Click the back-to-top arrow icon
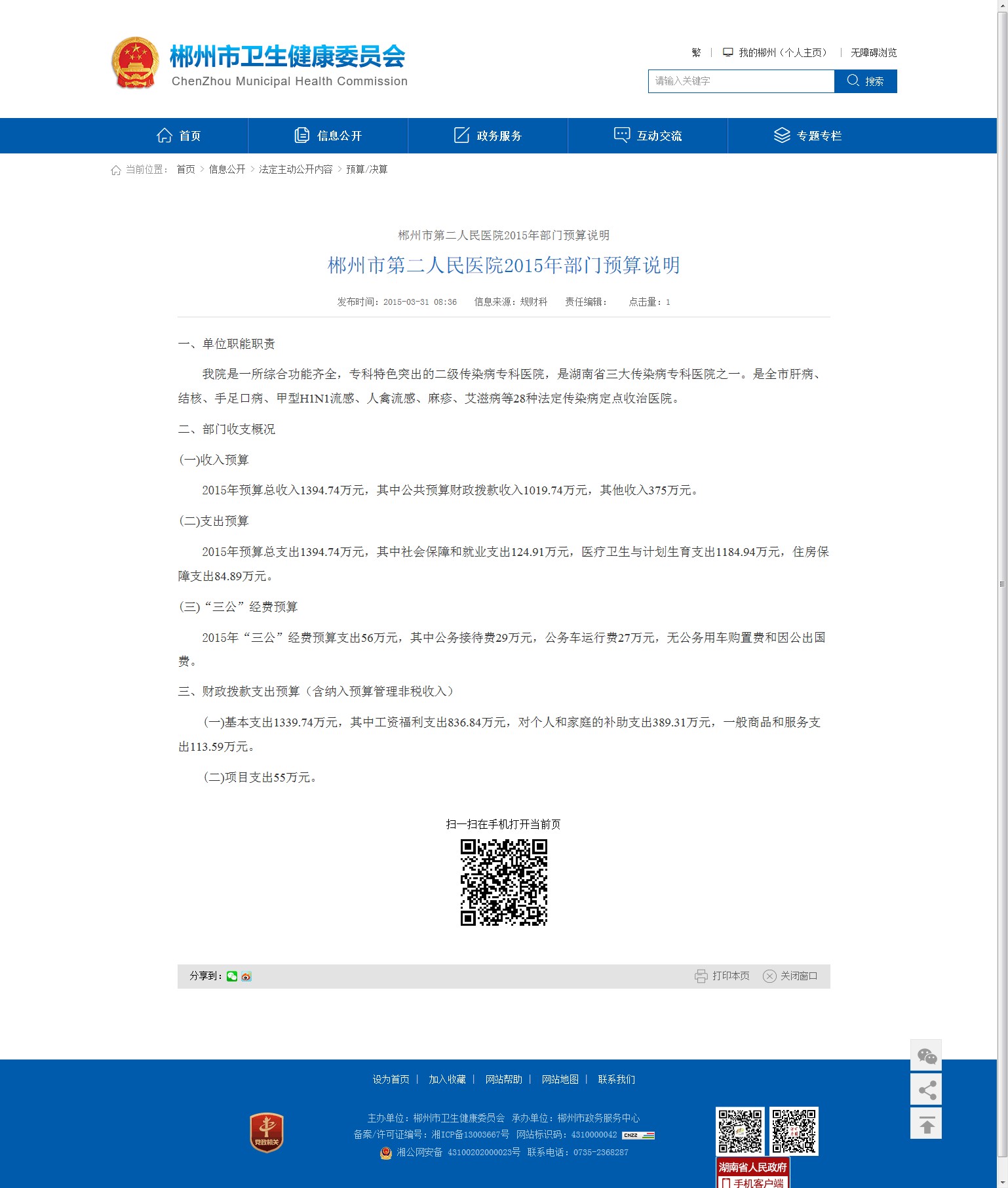 click(926, 1124)
